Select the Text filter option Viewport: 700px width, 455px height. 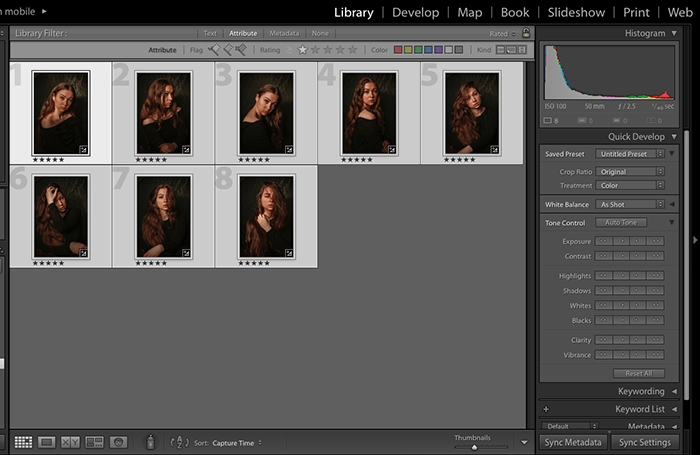[210, 33]
